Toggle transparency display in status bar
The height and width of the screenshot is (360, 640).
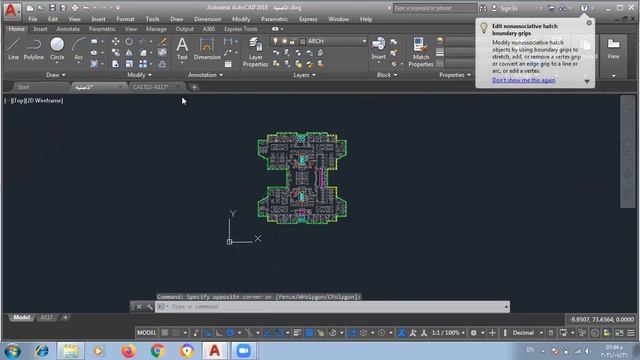[309, 333]
